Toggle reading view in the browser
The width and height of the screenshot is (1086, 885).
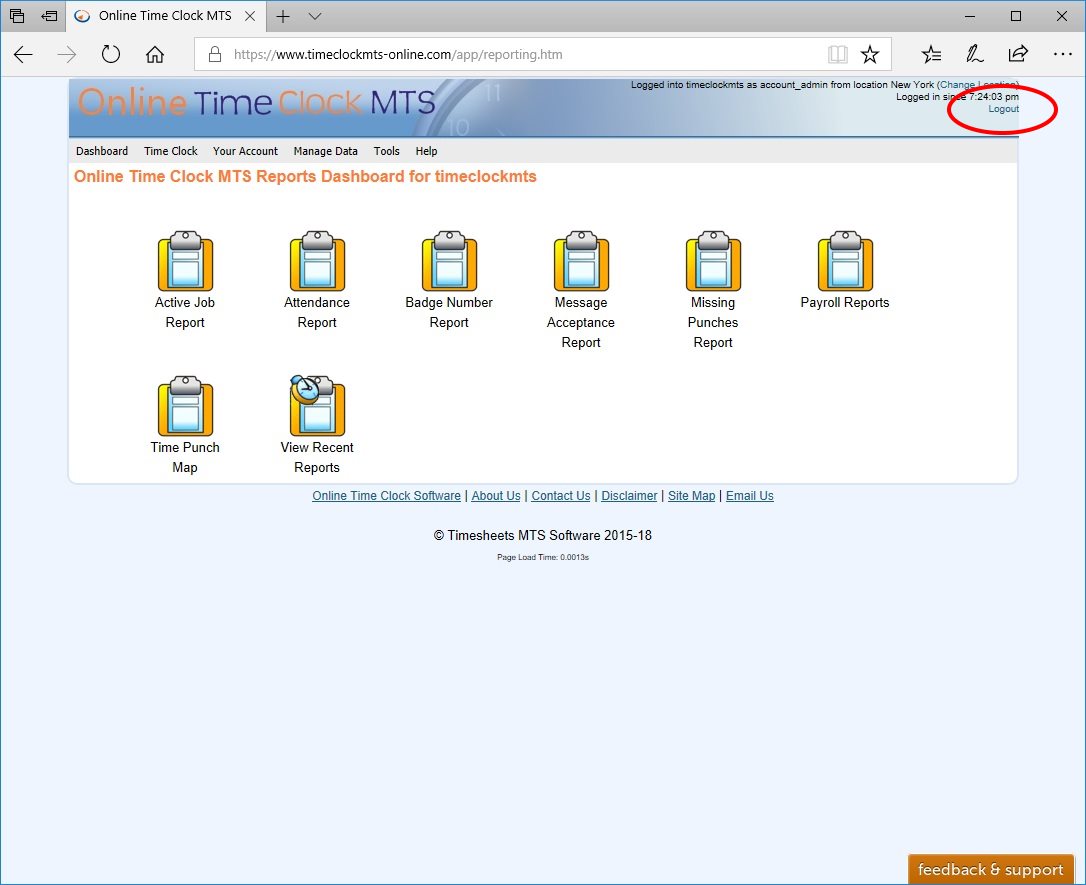[837, 54]
